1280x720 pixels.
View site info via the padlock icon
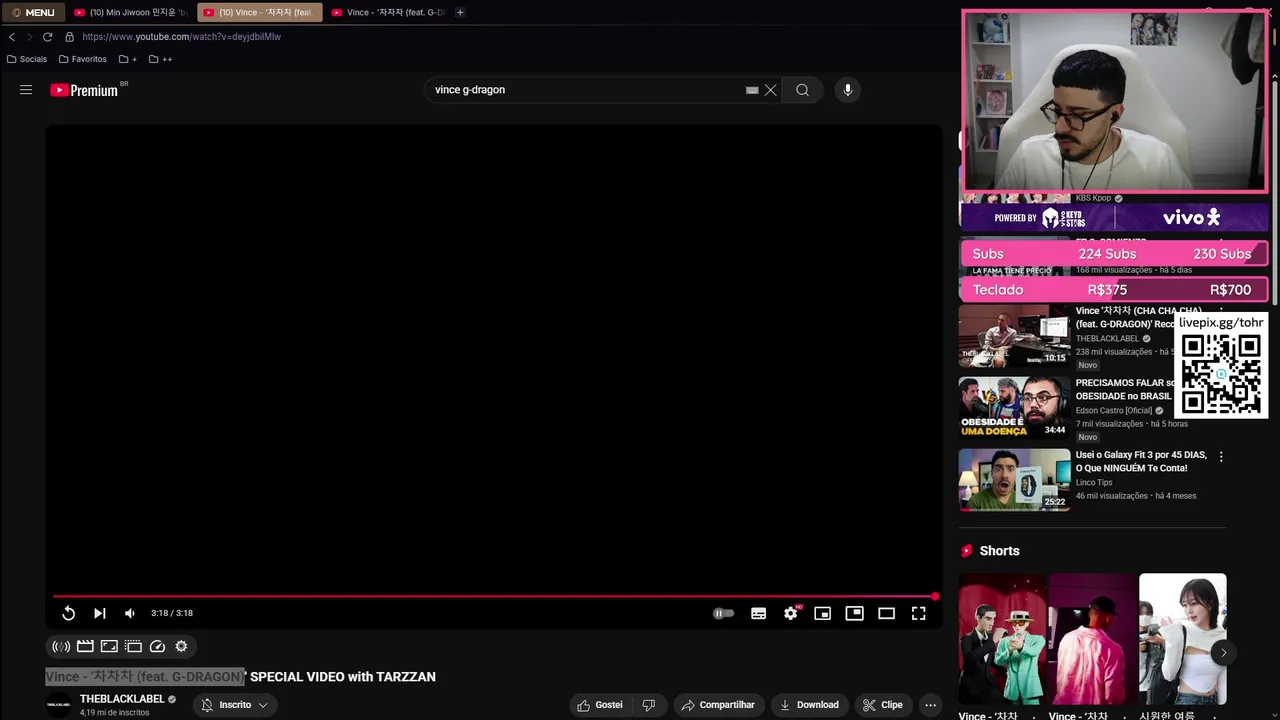click(x=69, y=37)
